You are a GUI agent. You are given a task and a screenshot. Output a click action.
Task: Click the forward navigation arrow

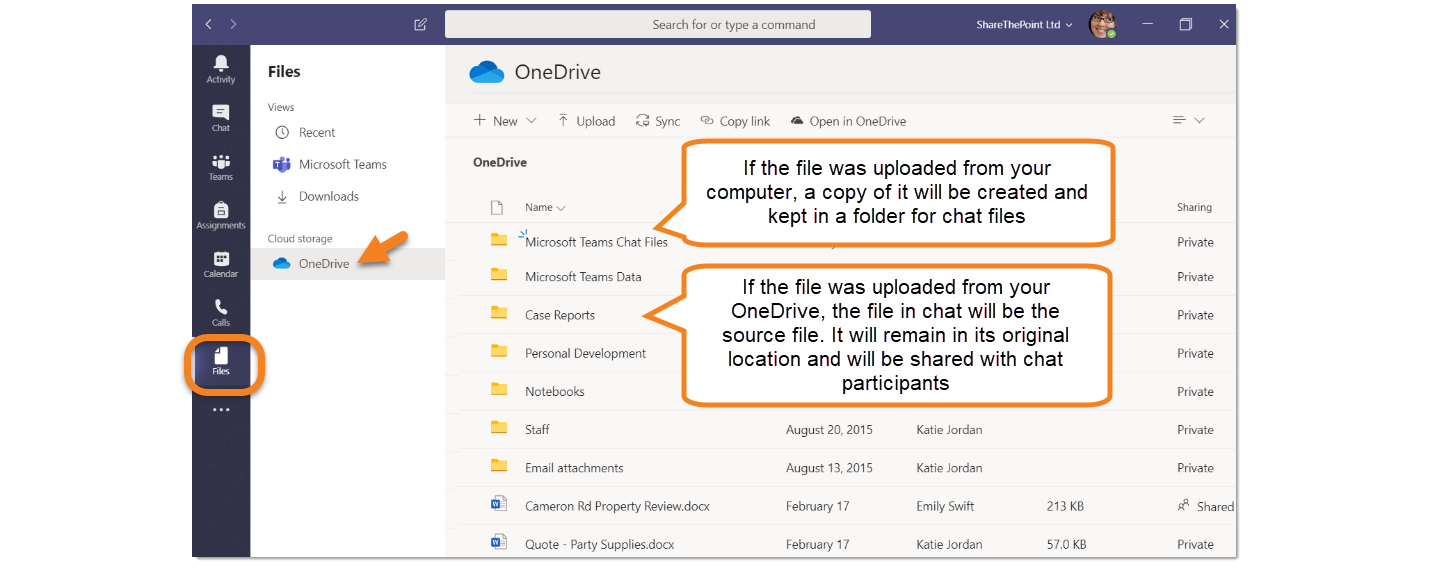point(233,24)
